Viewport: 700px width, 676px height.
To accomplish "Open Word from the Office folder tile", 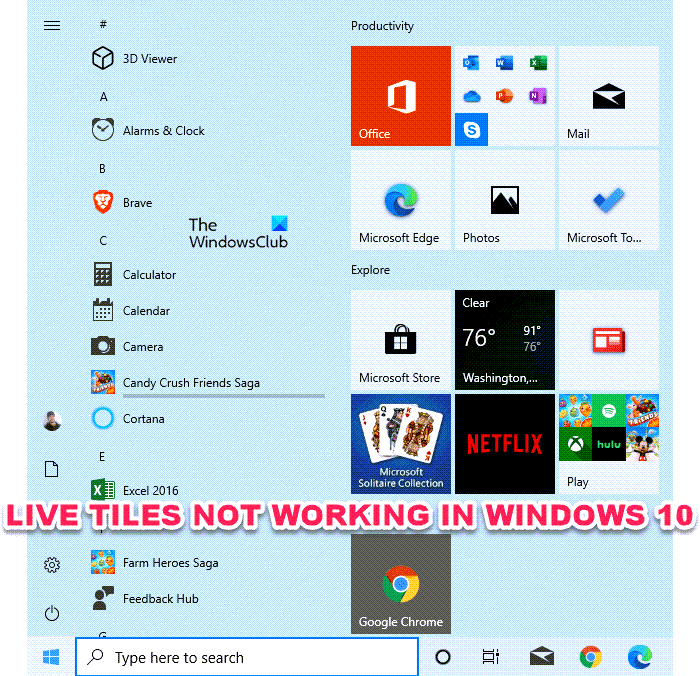I will coord(504,63).
